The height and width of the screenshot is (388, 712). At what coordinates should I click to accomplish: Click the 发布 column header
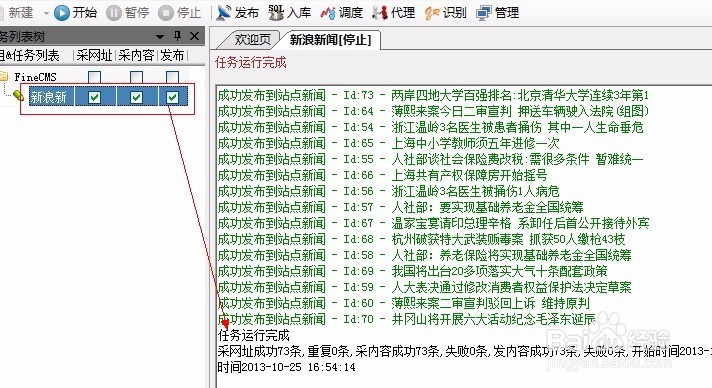[172, 55]
